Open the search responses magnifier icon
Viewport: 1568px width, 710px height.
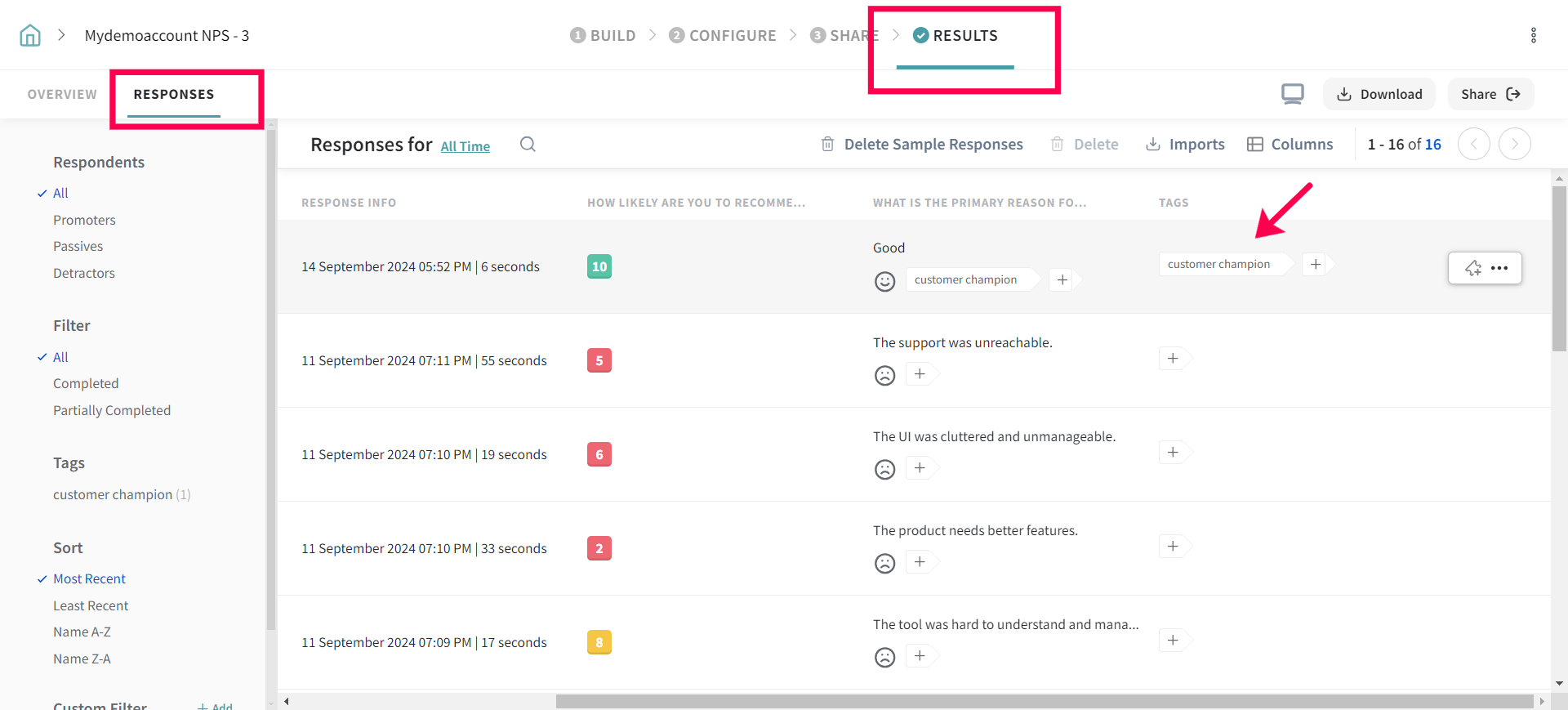click(x=528, y=145)
